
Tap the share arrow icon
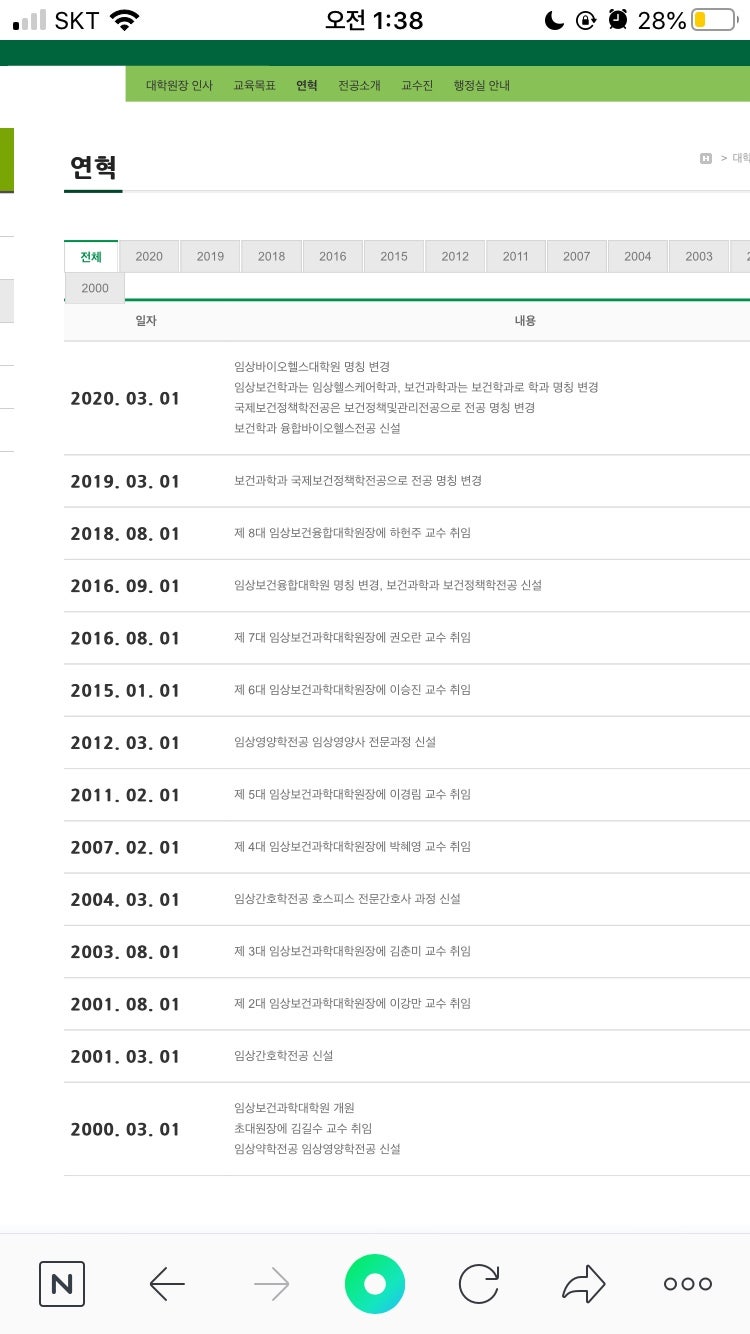coord(584,1284)
